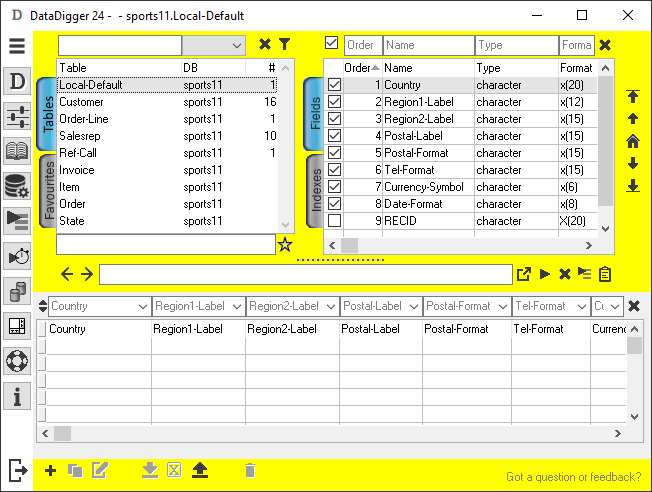This screenshot has height=492, width=652.
Task: Switch to the Favourites tab
Action: (x=47, y=193)
